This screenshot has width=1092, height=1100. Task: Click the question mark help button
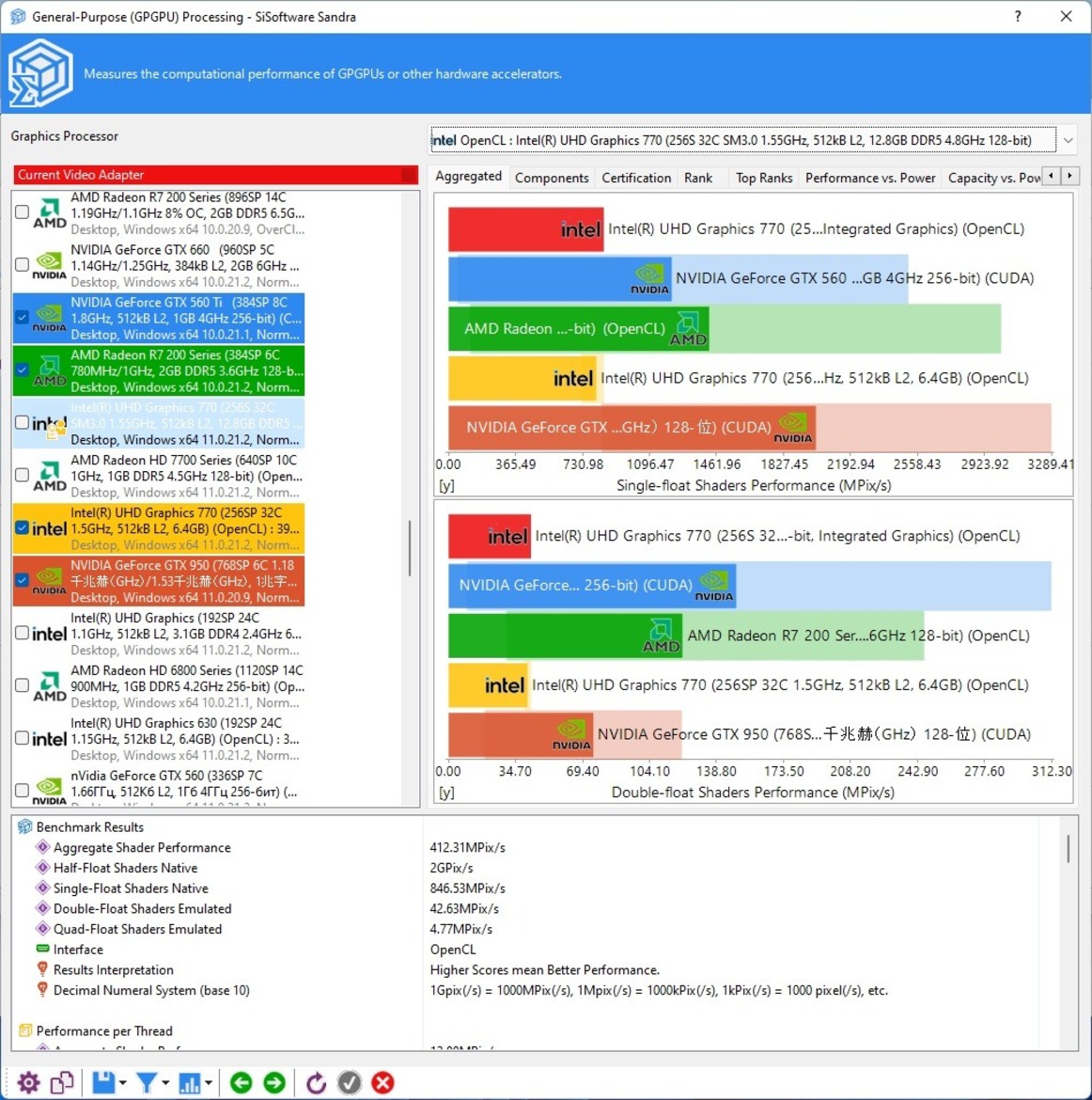click(x=1018, y=16)
